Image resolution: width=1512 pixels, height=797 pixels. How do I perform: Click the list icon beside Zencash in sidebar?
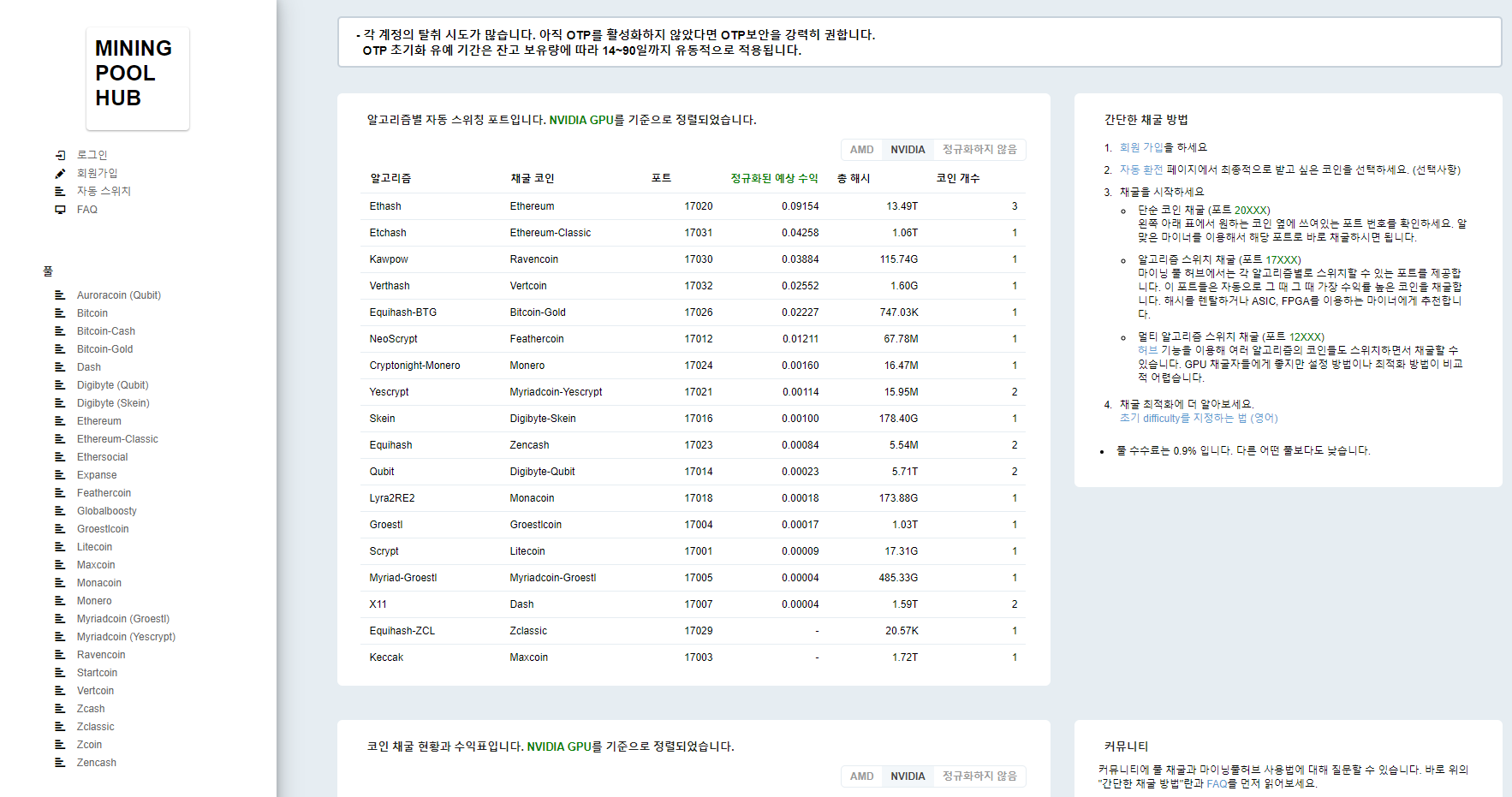tap(60, 763)
